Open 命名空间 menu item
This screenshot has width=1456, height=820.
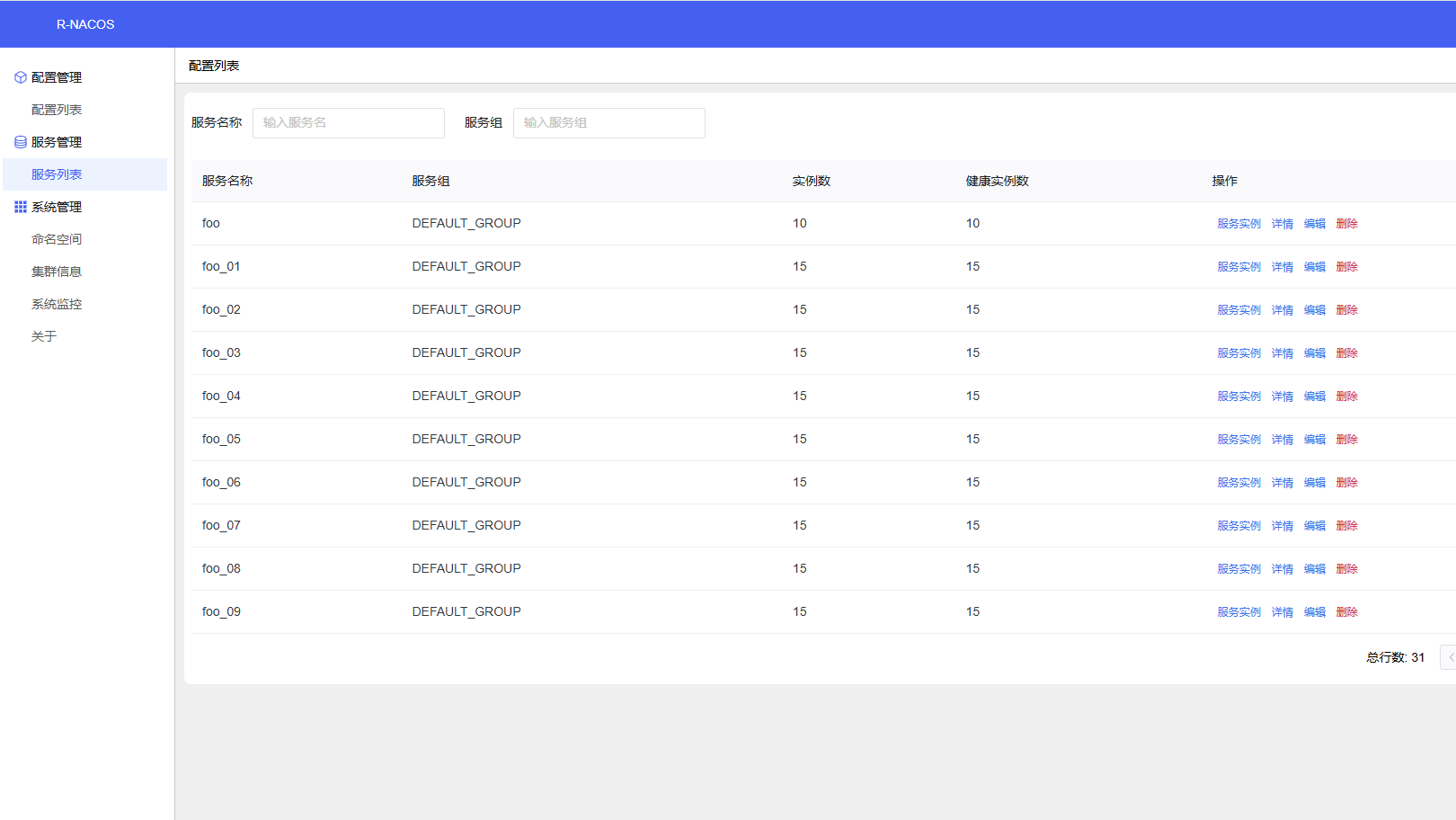click(x=57, y=239)
